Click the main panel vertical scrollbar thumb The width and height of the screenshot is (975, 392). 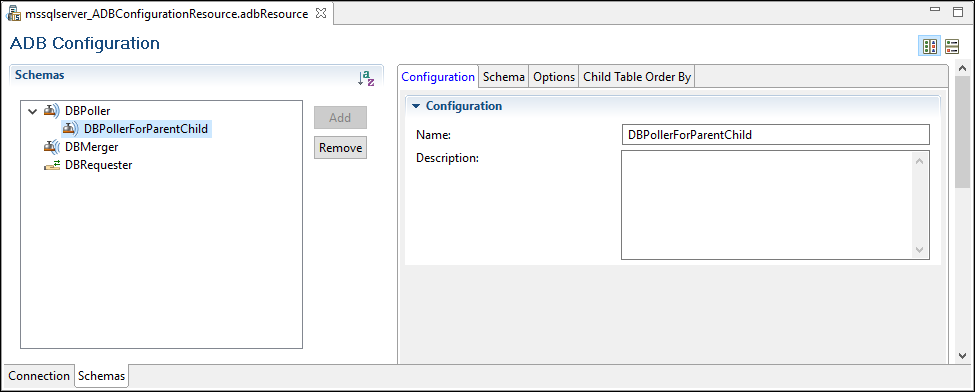(962, 131)
